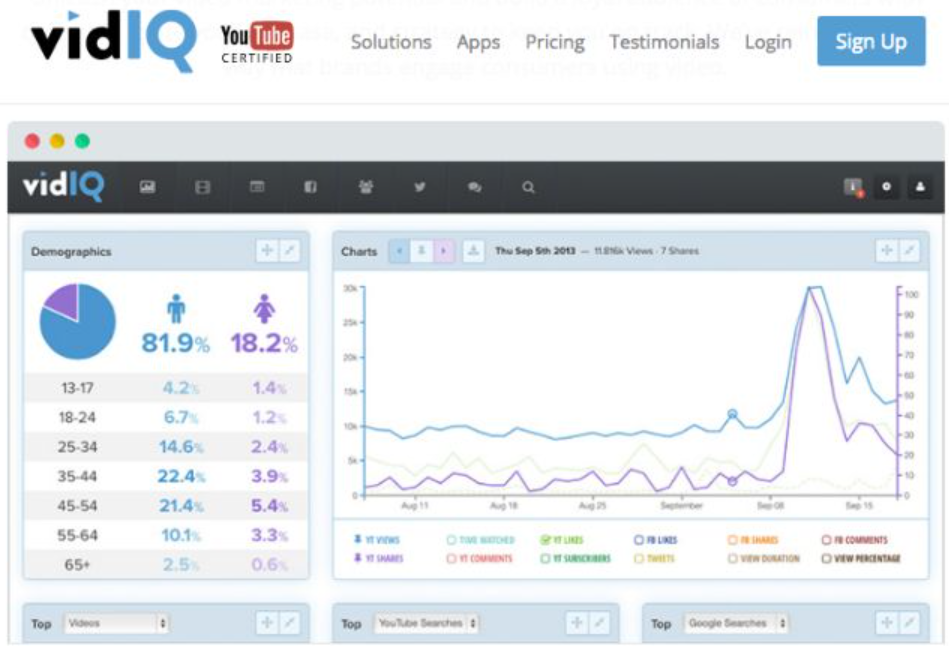Click move icon on Top YouTube Searches panel
Viewport: 949px width, 646px height.
point(577,622)
